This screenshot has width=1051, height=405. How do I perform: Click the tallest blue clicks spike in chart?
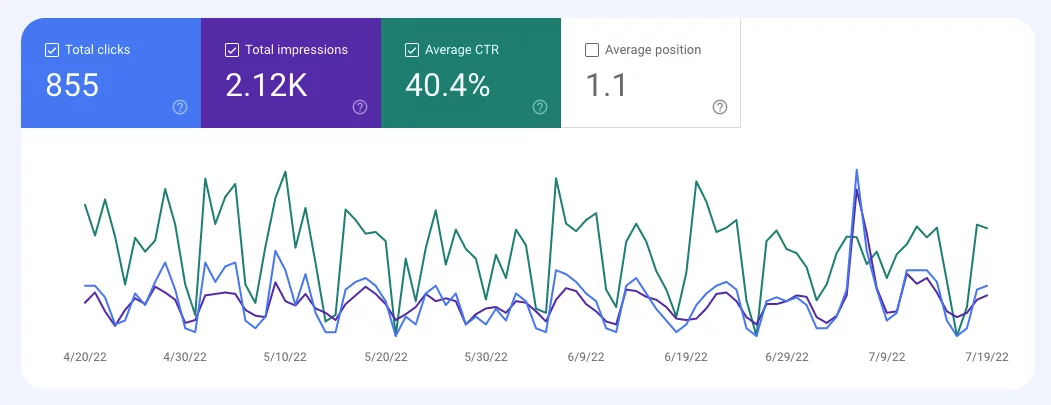pos(856,172)
